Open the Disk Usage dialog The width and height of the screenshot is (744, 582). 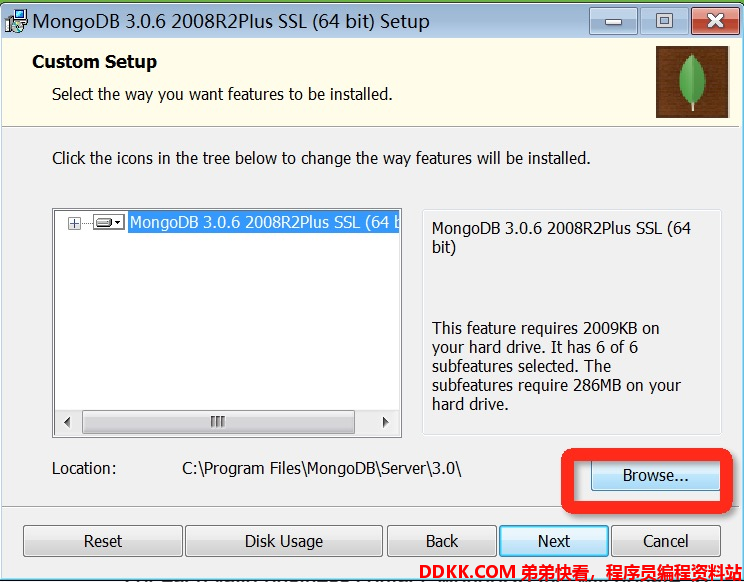284,541
